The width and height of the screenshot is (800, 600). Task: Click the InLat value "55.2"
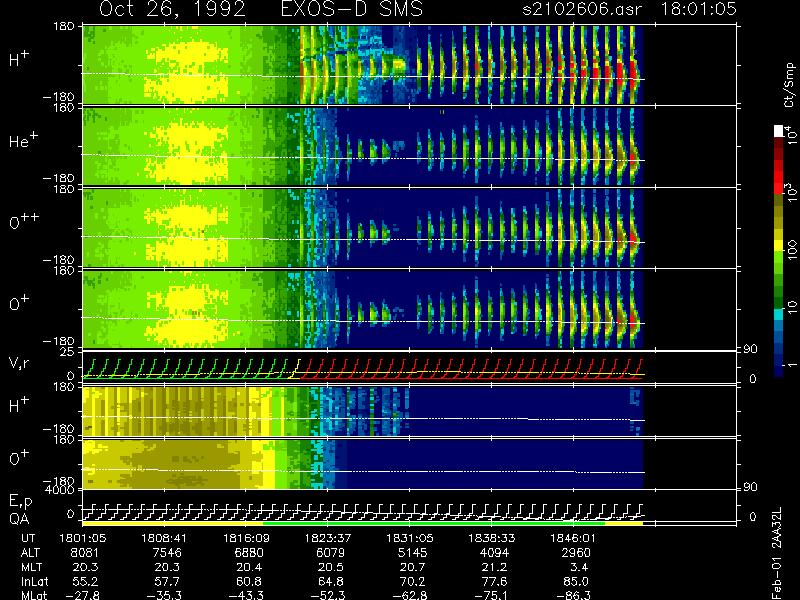click(x=87, y=581)
